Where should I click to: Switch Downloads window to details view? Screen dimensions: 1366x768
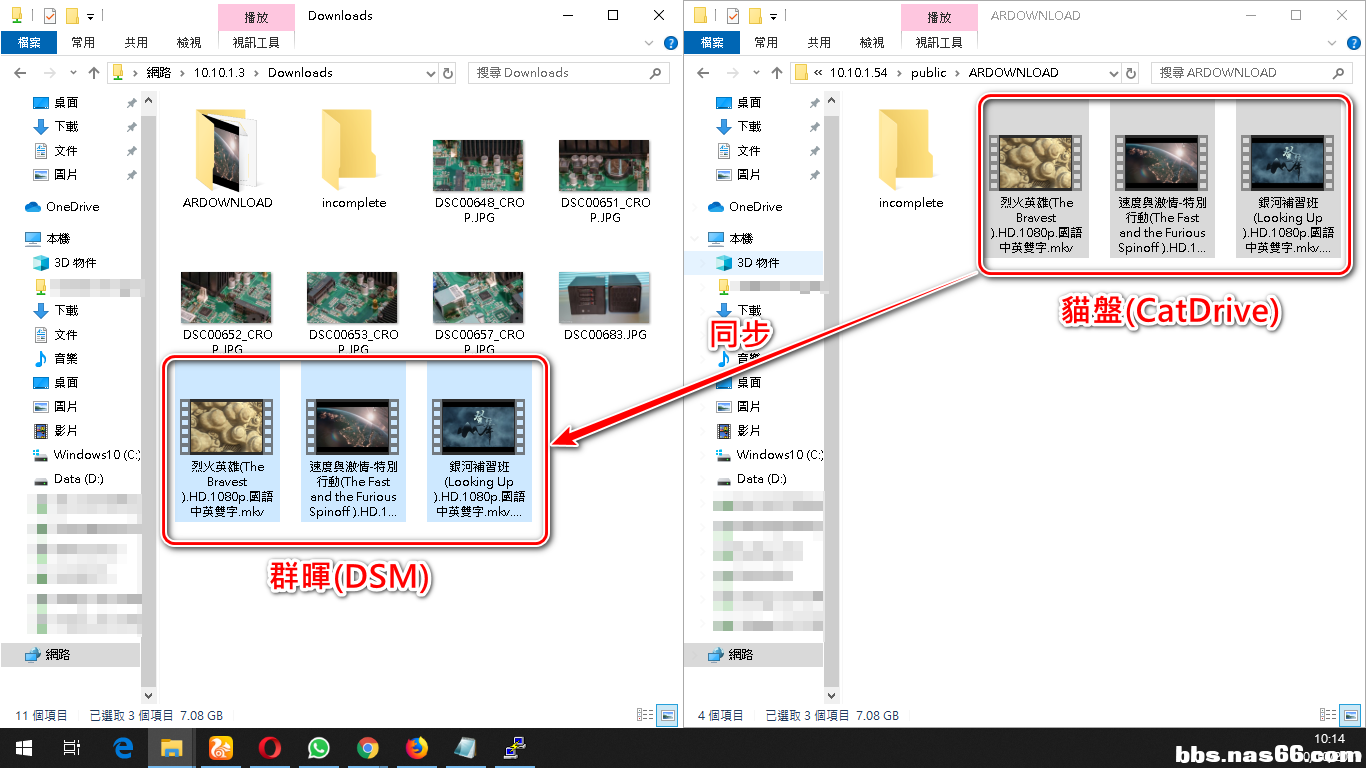(x=643, y=715)
